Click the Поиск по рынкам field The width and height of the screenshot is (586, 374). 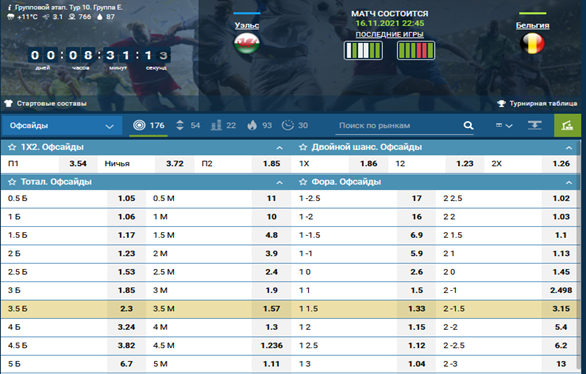399,126
